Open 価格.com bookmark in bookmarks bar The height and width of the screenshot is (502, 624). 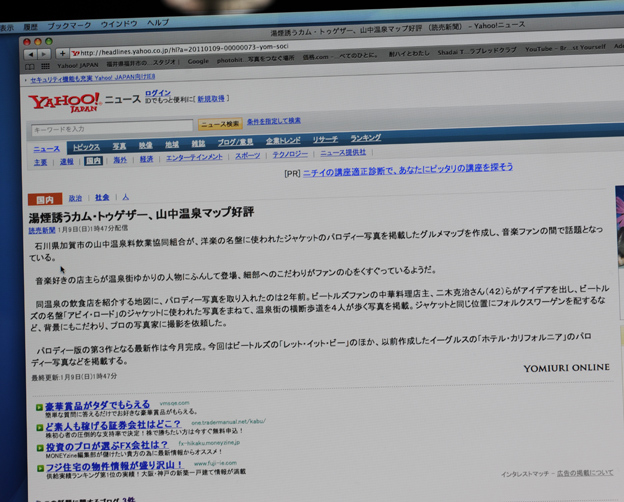[340, 56]
